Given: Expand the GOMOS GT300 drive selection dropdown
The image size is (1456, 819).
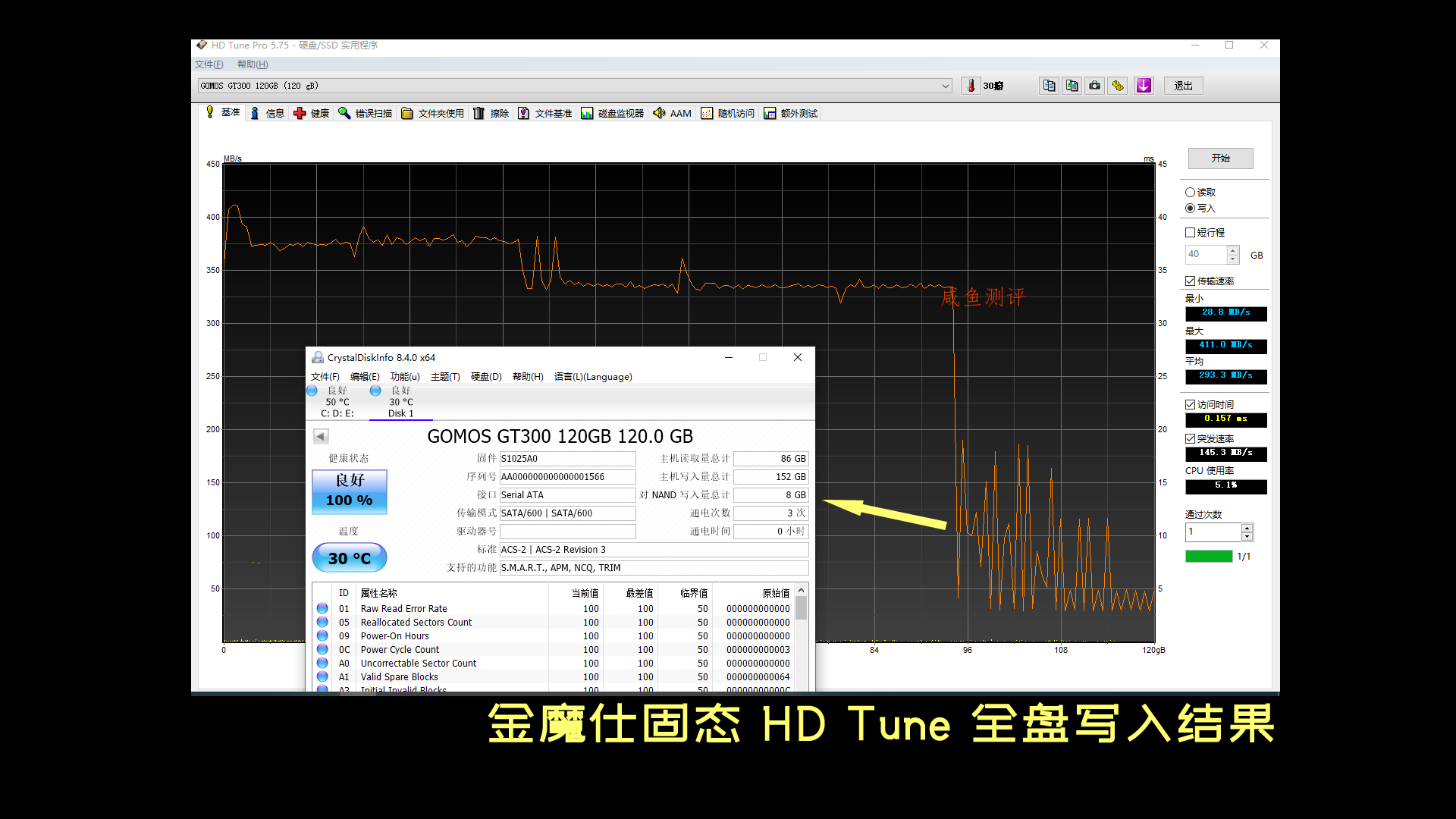Looking at the screenshot, I should pyautogui.click(x=946, y=86).
